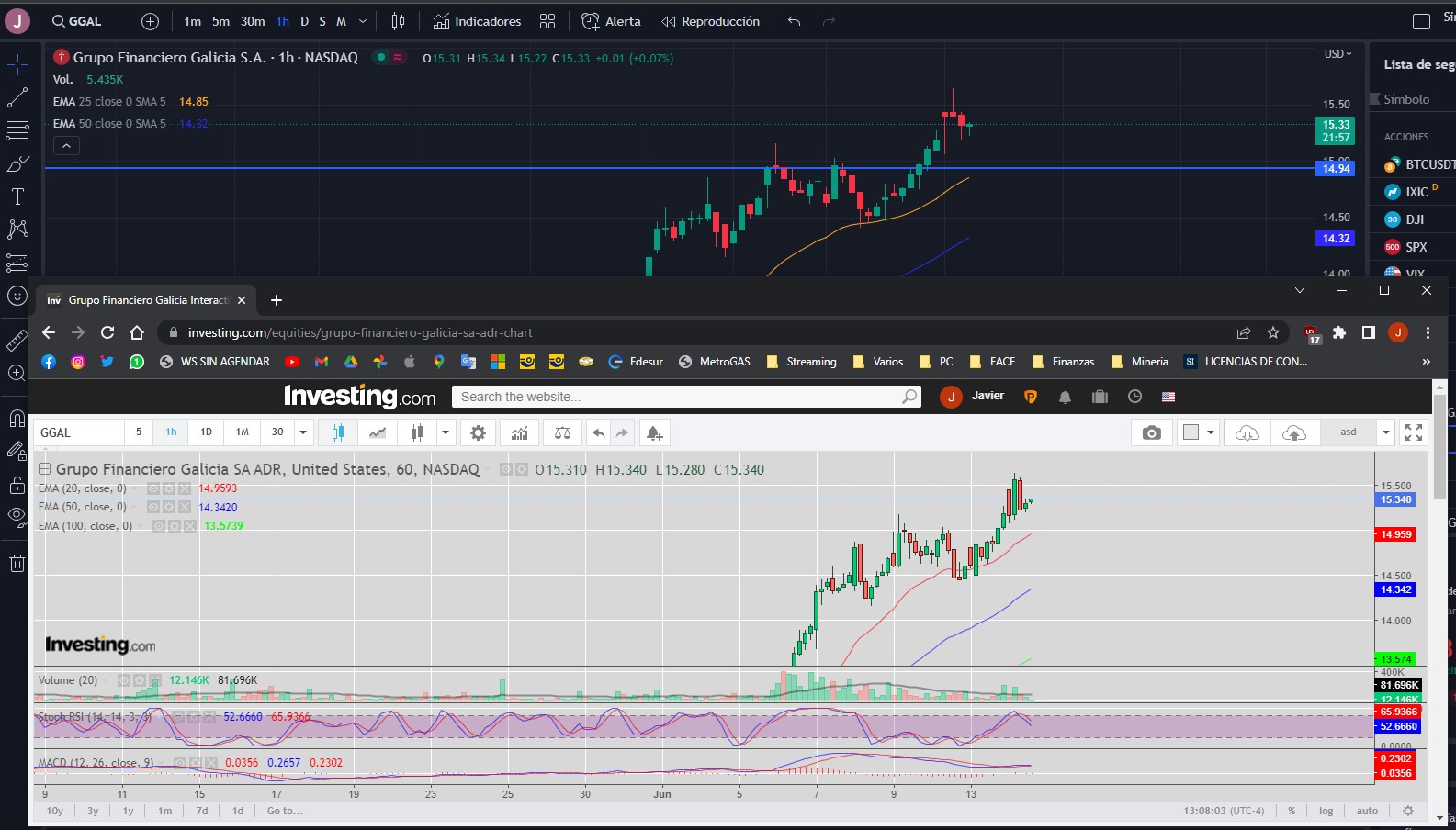Add an alert with bell icon
The height and width of the screenshot is (830, 1456).
click(x=654, y=432)
